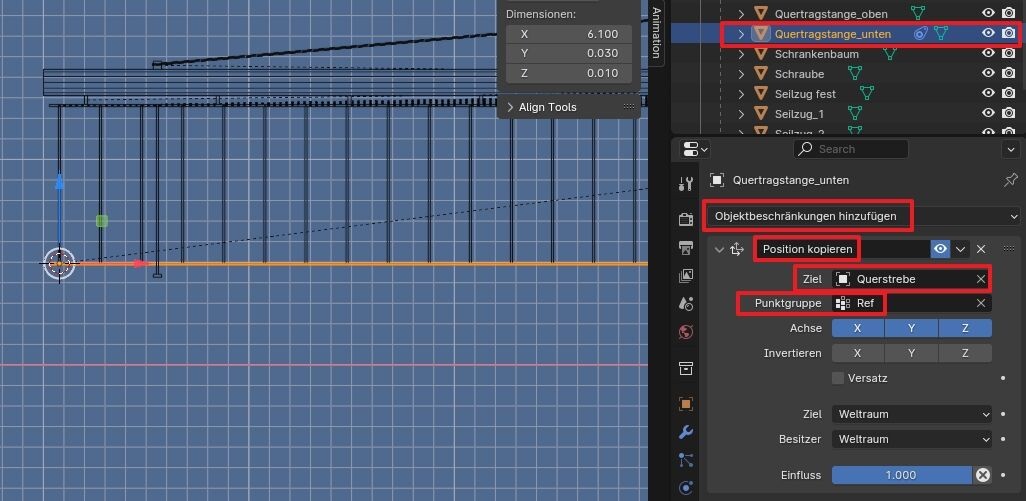Hide Schrankenbaum in the viewport

coord(988,54)
